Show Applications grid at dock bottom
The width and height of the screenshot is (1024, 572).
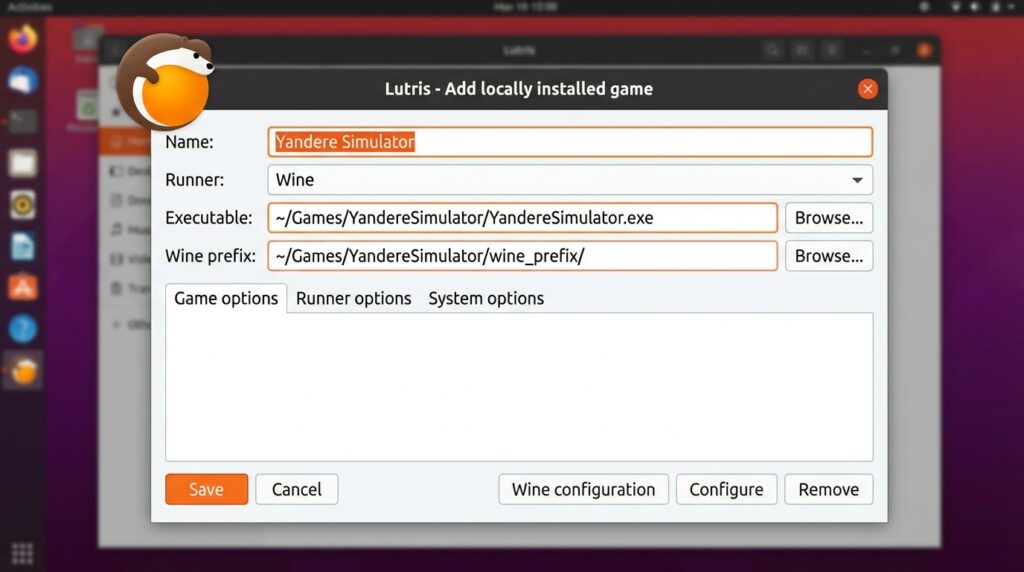tap(22, 553)
